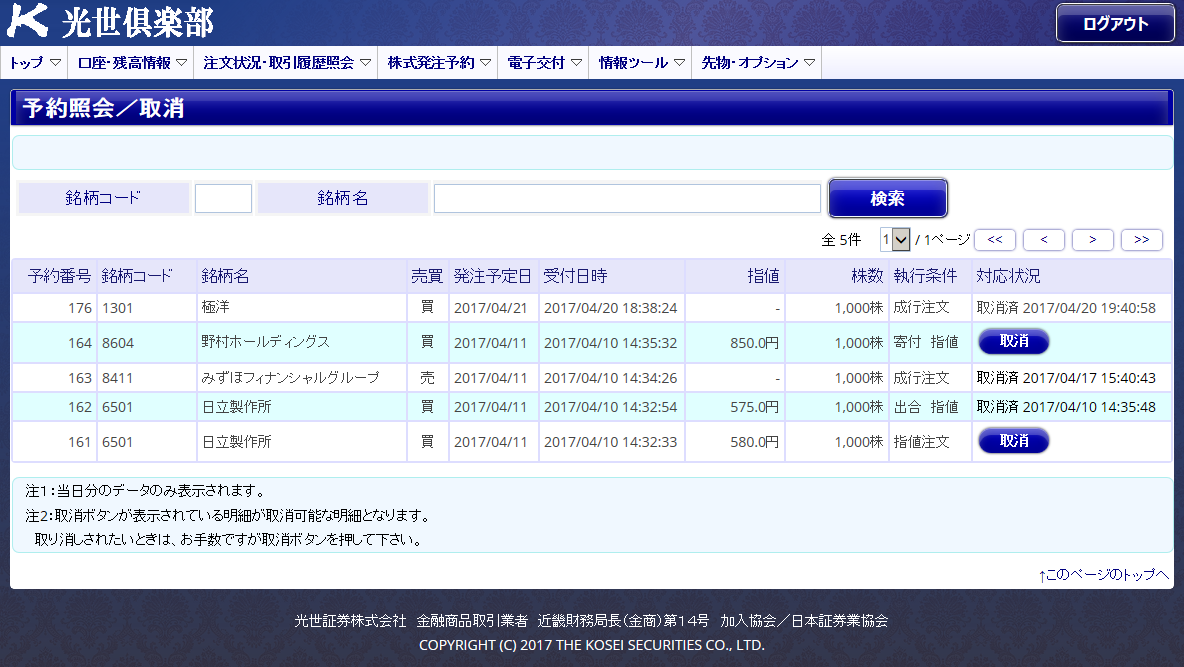Cancel reservation 161 日立製作所 with 取消
This screenshot has height=667, width=1184.
point(1013,441)
